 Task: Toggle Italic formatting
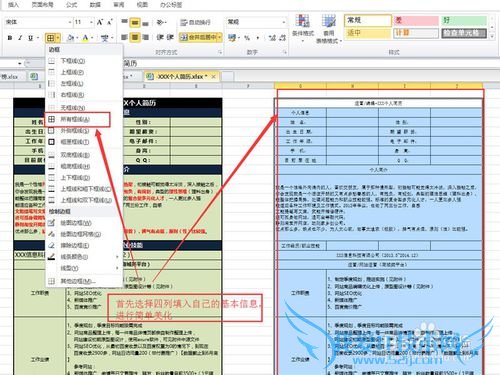click(x=20, y=38)
